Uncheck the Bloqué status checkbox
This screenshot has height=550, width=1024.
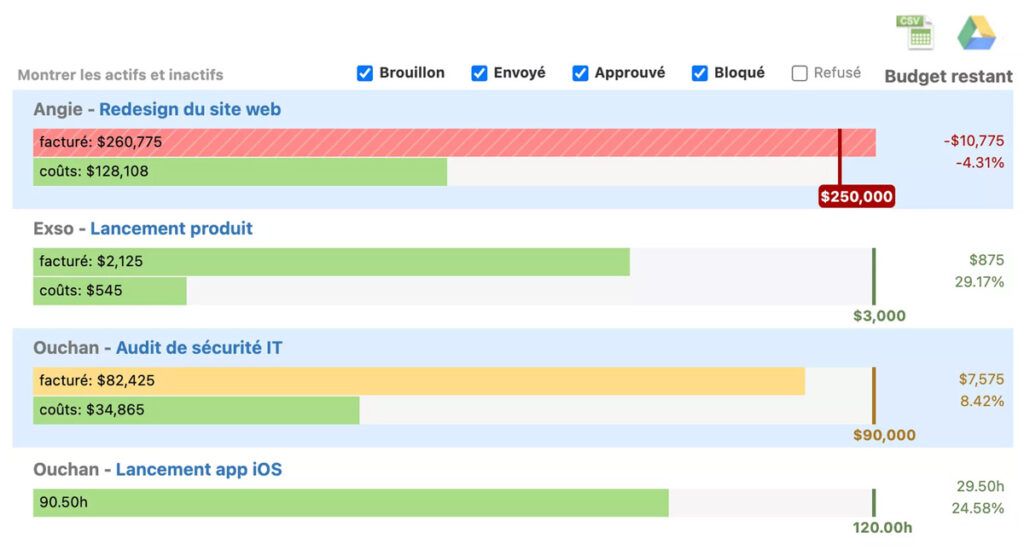[x=700, y=73]
